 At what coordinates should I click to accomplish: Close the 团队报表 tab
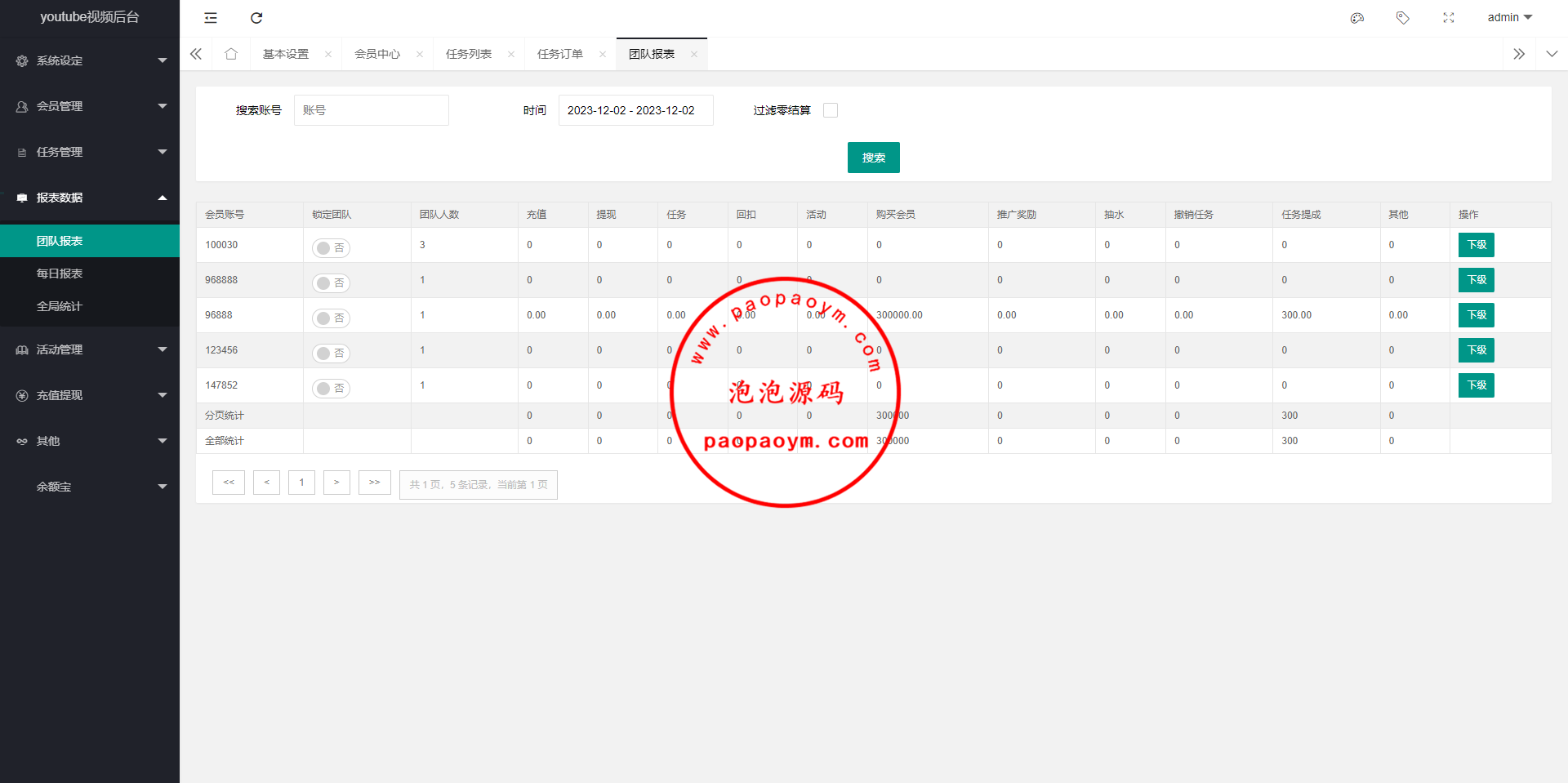[694, 55]
